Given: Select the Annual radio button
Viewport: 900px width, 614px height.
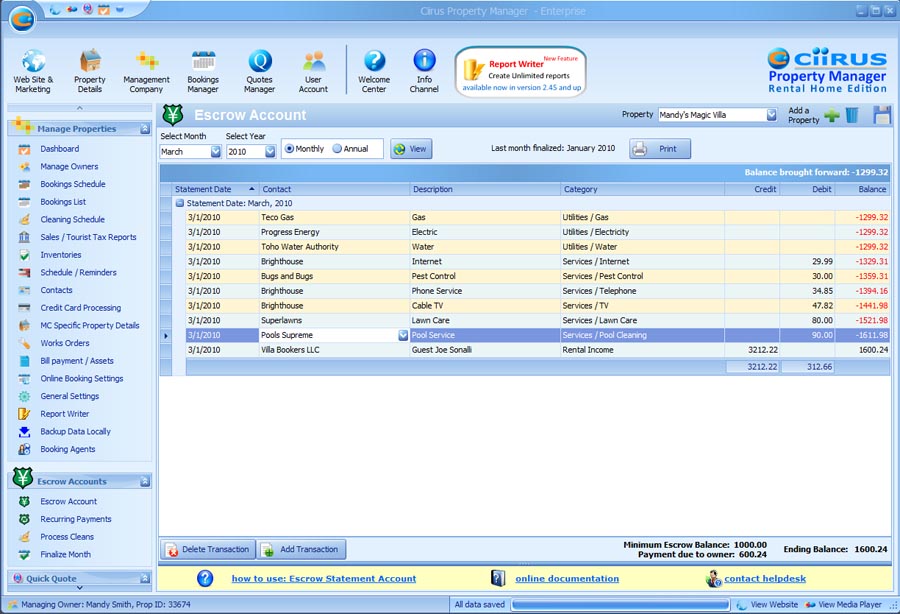Looking at the screenshot, I should pyautogui.click(x=338, y=149).
